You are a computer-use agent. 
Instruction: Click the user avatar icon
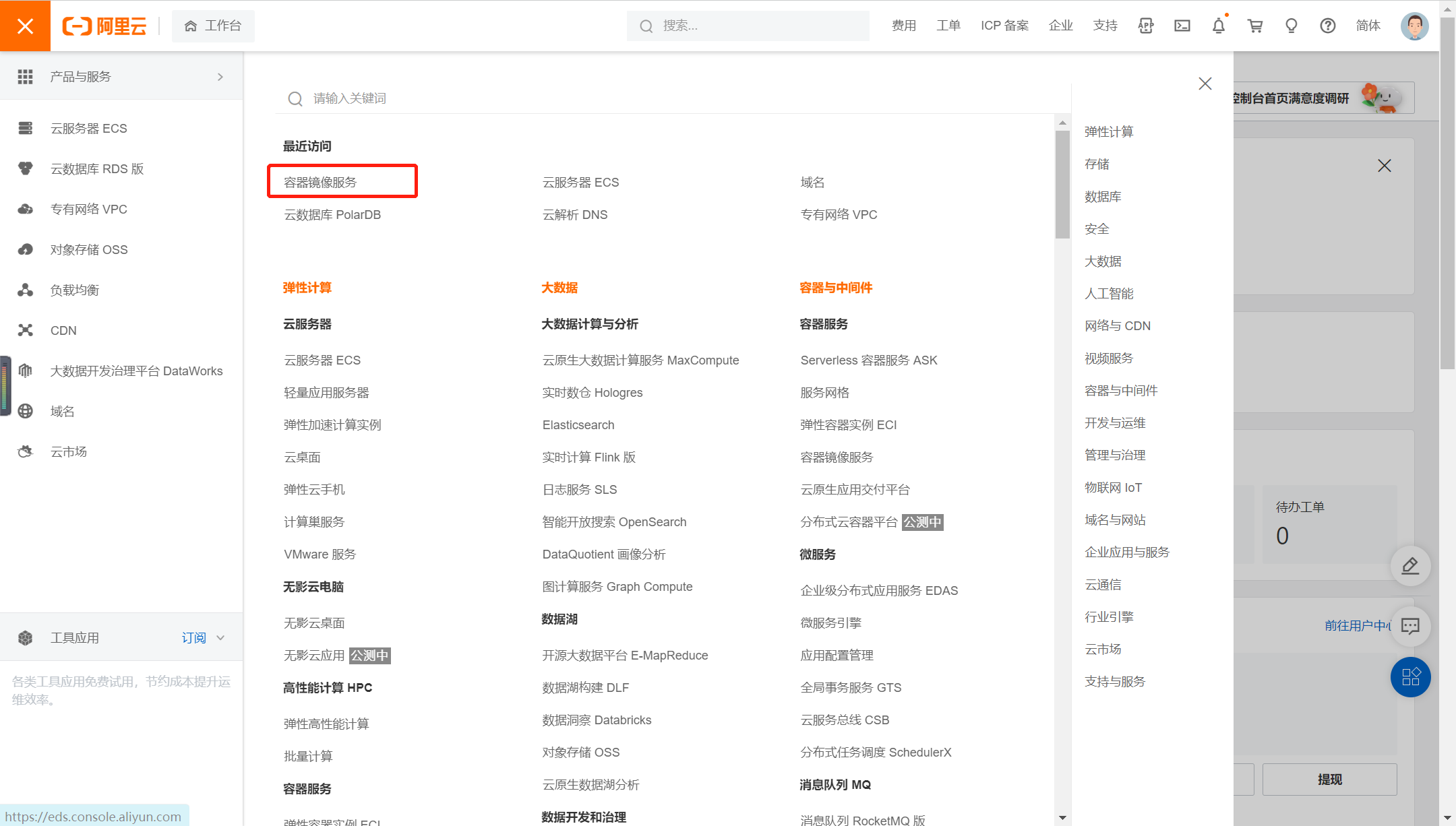point(1414,26)
